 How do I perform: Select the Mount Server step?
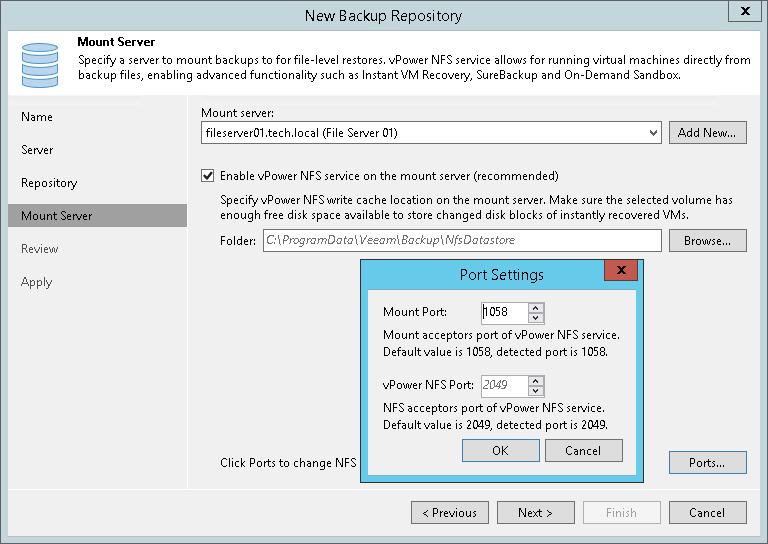coord(56,216)
